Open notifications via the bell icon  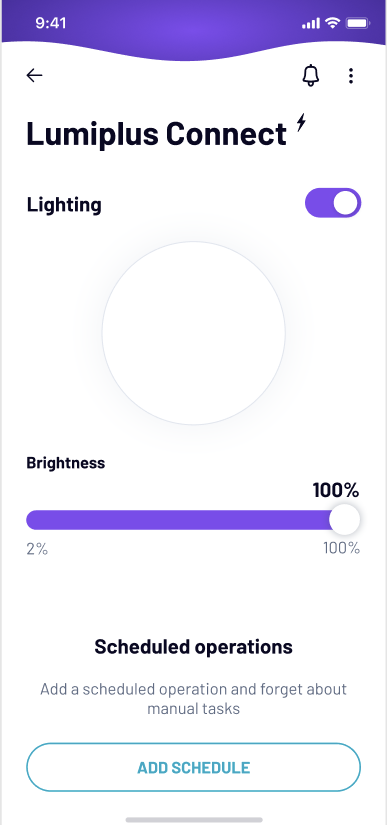point(311,75)
